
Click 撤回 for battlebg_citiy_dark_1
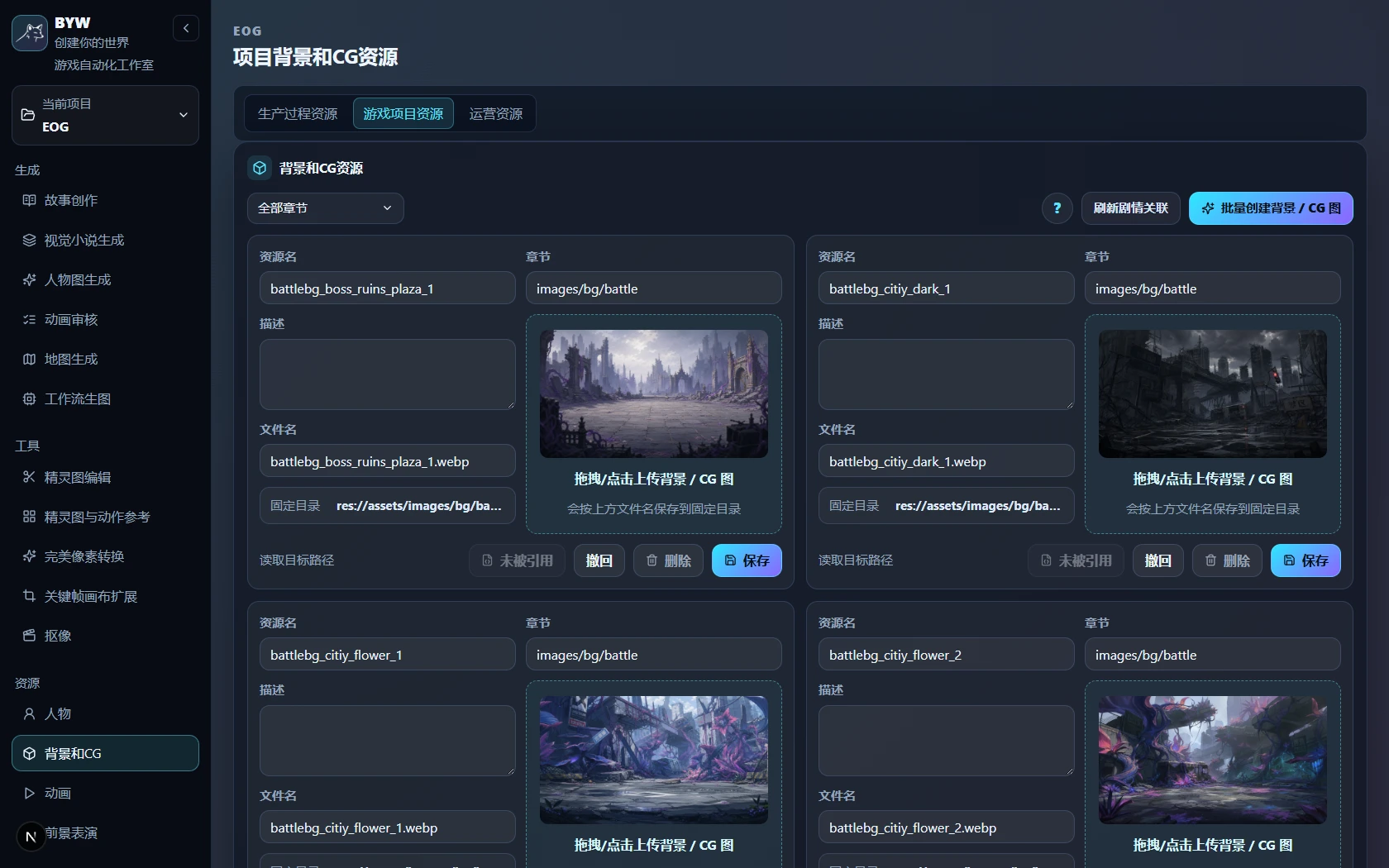tap(1158, 560)
